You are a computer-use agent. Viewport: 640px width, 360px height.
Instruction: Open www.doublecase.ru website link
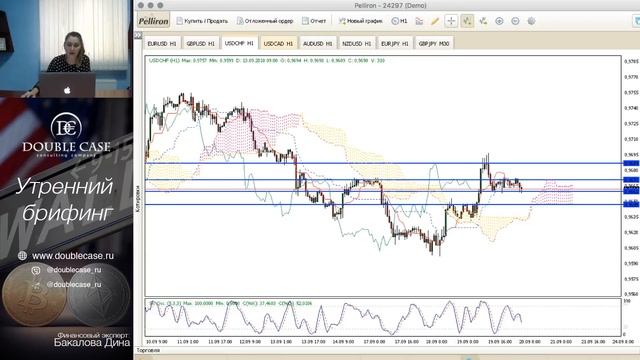[73, 256]
